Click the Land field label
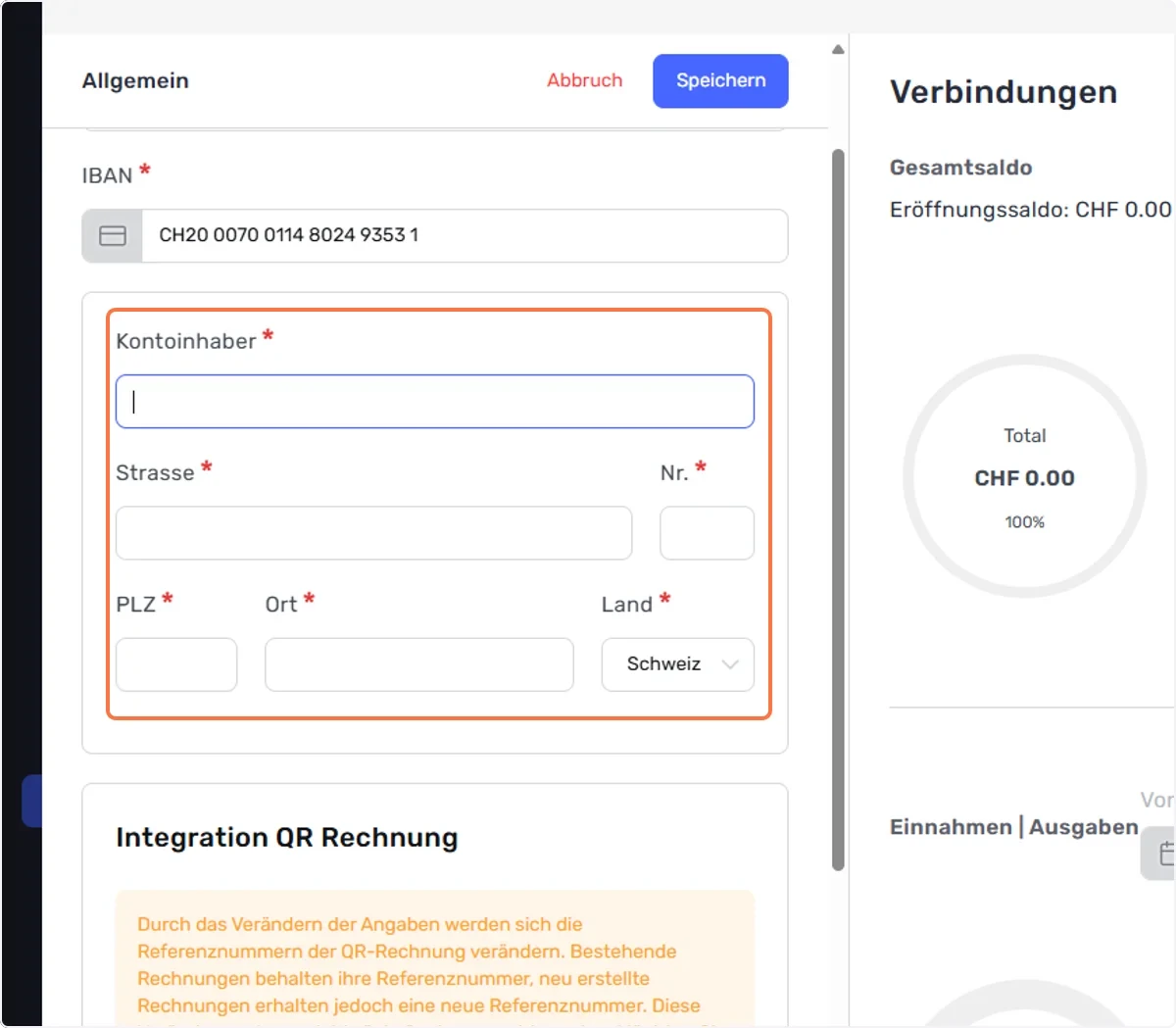 point(627,605)
